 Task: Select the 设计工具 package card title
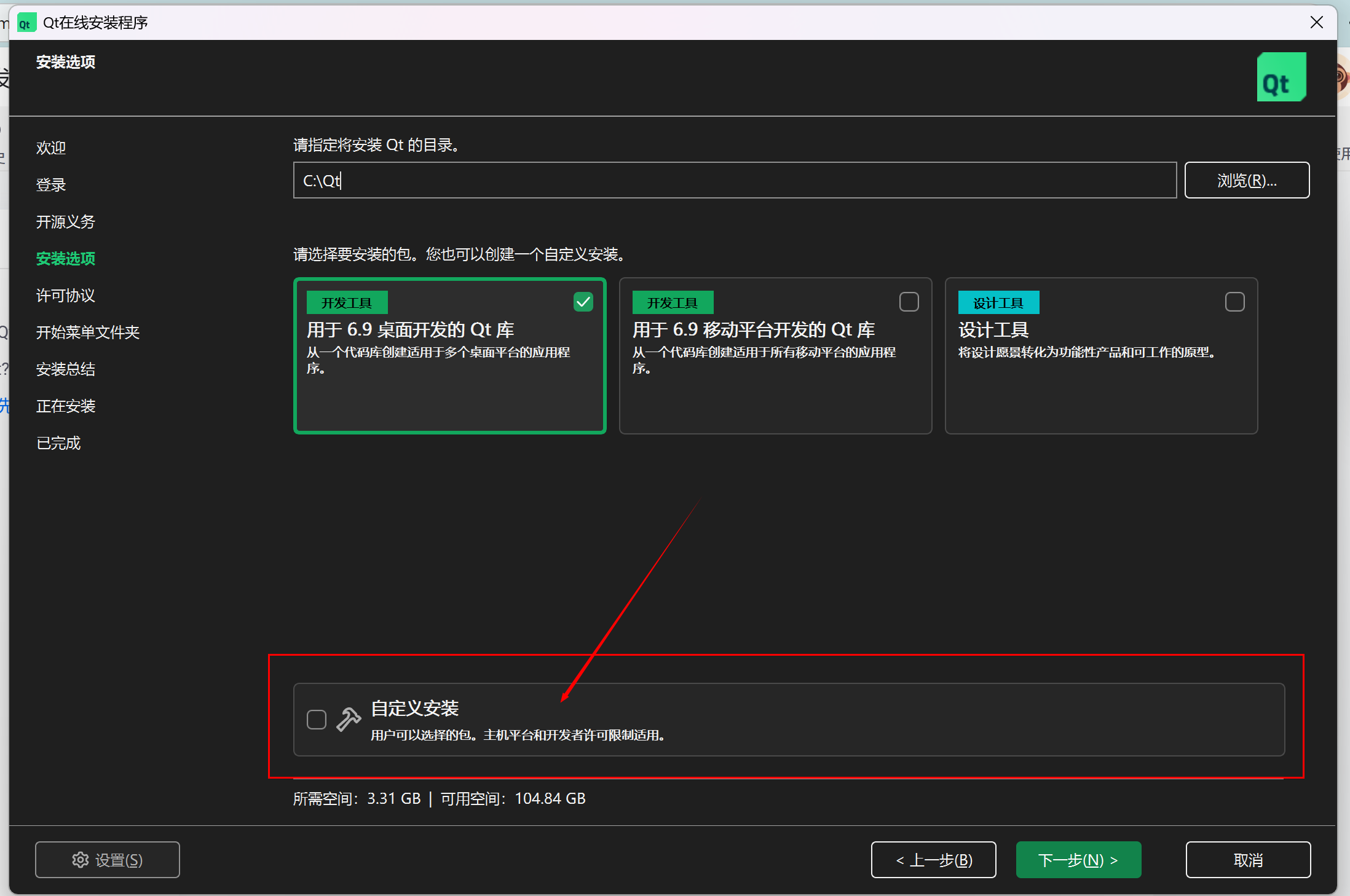[993, 330]
